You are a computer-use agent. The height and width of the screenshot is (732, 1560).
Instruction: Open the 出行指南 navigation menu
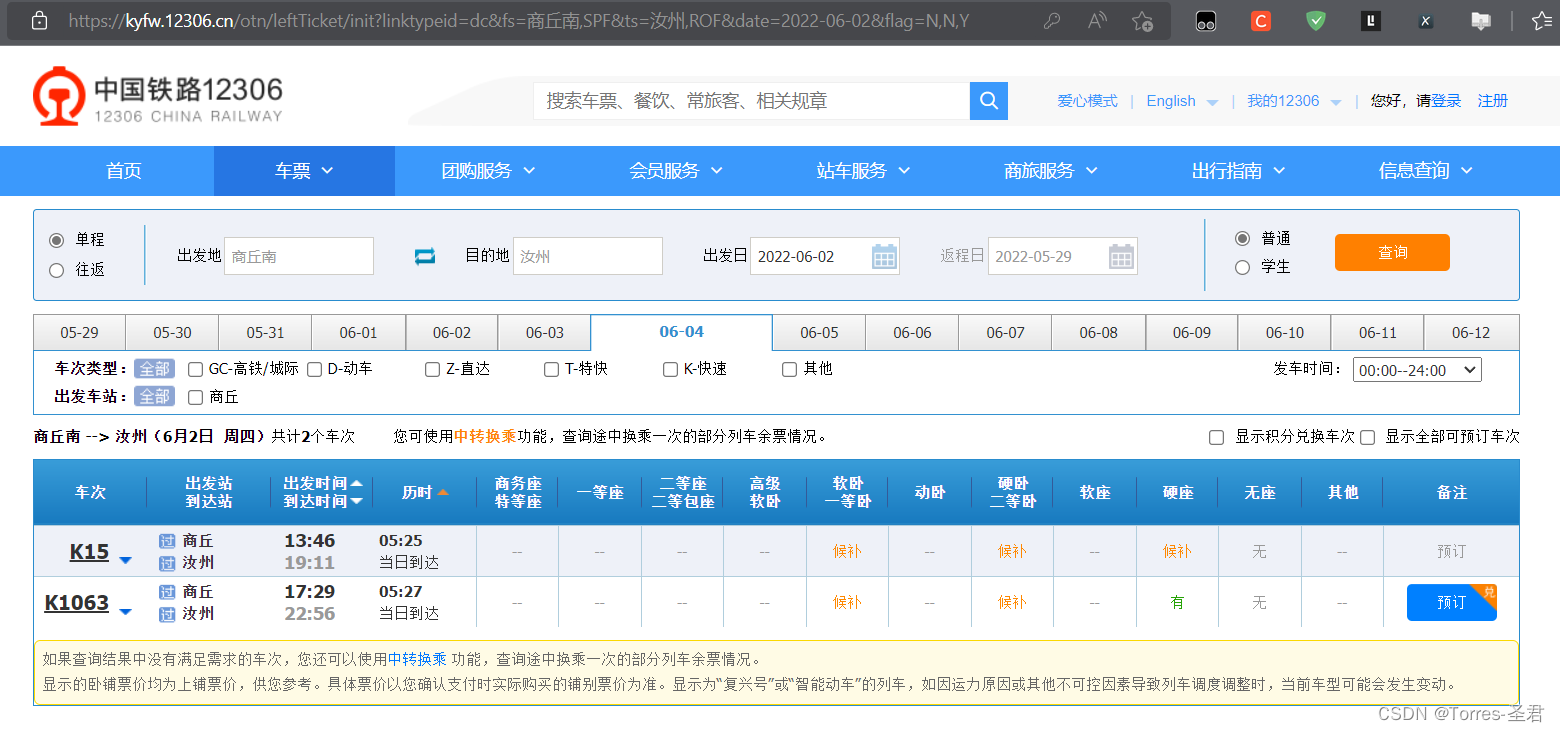point(1238,171)
